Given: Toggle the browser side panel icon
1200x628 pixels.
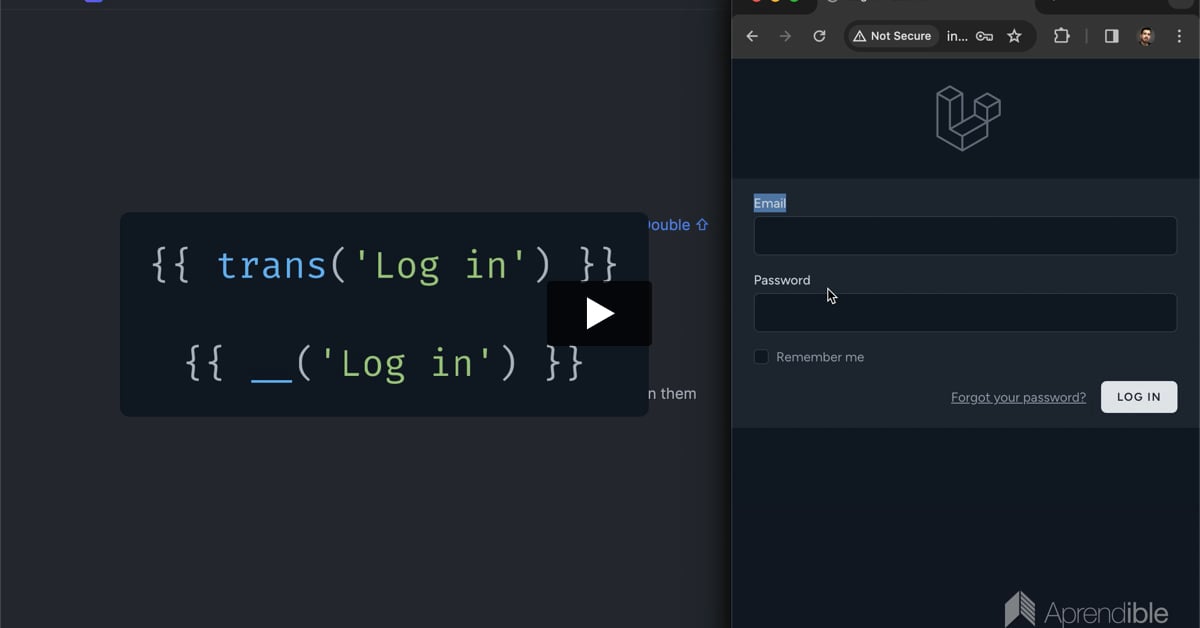Looking at the screenshot, I should [1111, 36].
